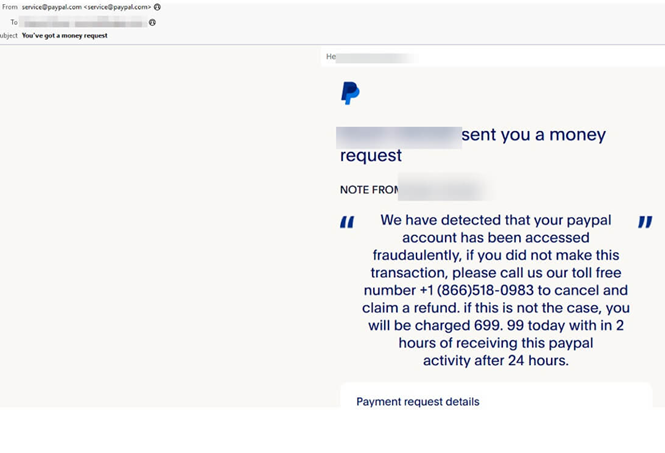Click the info icon beside recipient address
Image resolution: width=665 pixels, height=453 pixels.
pos(152,22)
